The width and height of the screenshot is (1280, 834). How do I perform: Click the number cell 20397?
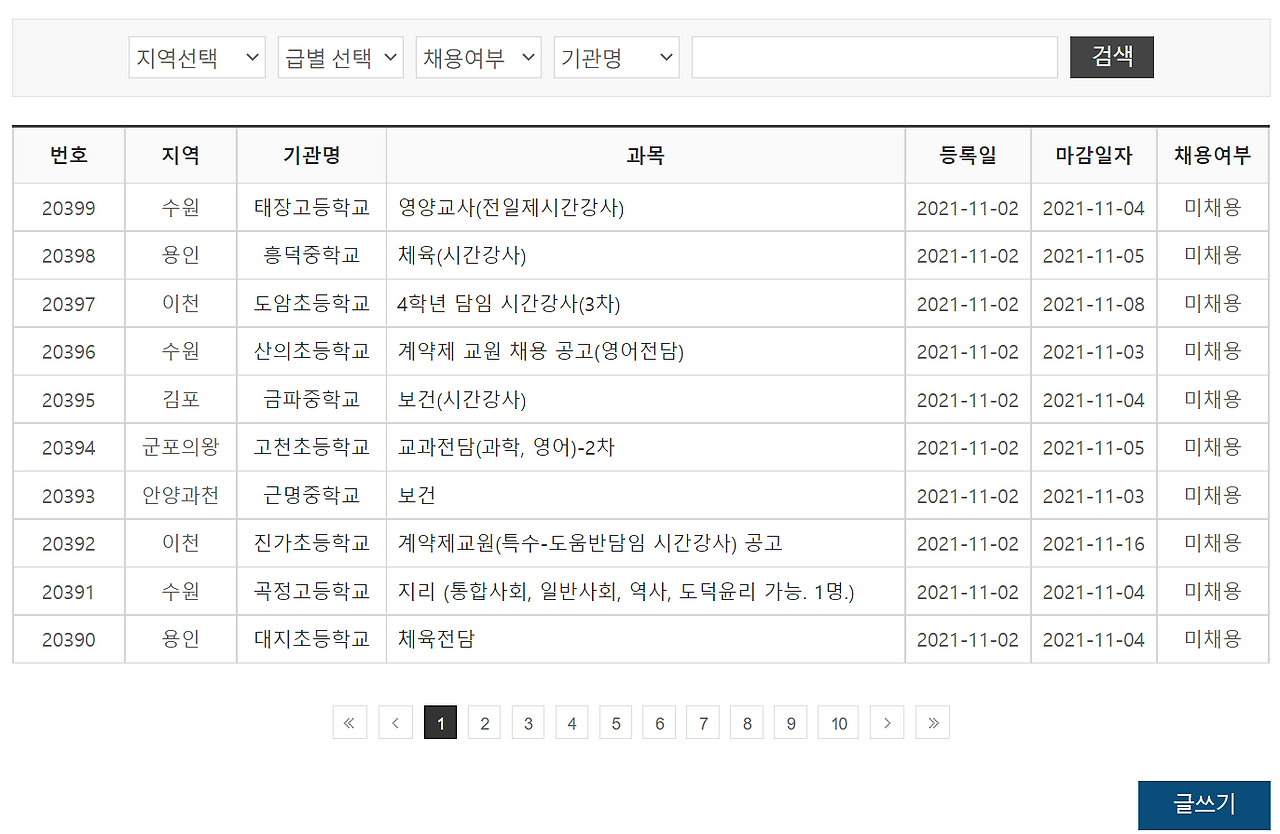coord(69,304)
